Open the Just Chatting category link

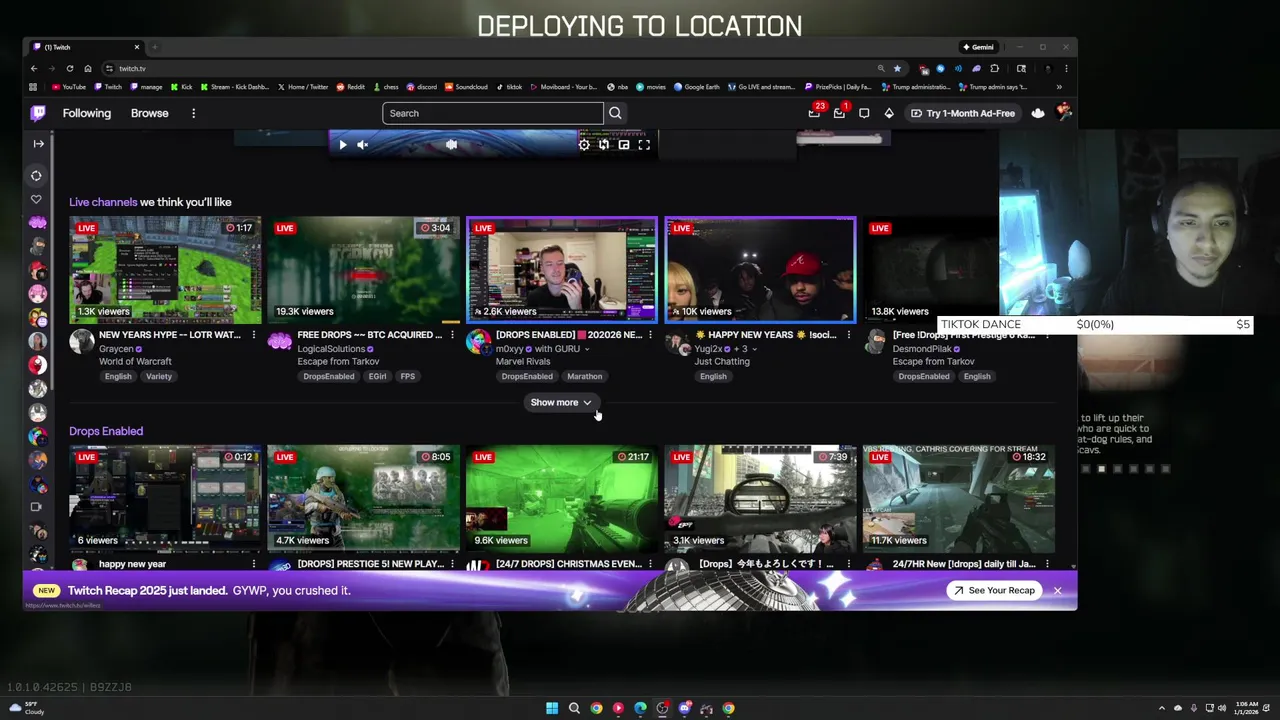tap(722, 361)
